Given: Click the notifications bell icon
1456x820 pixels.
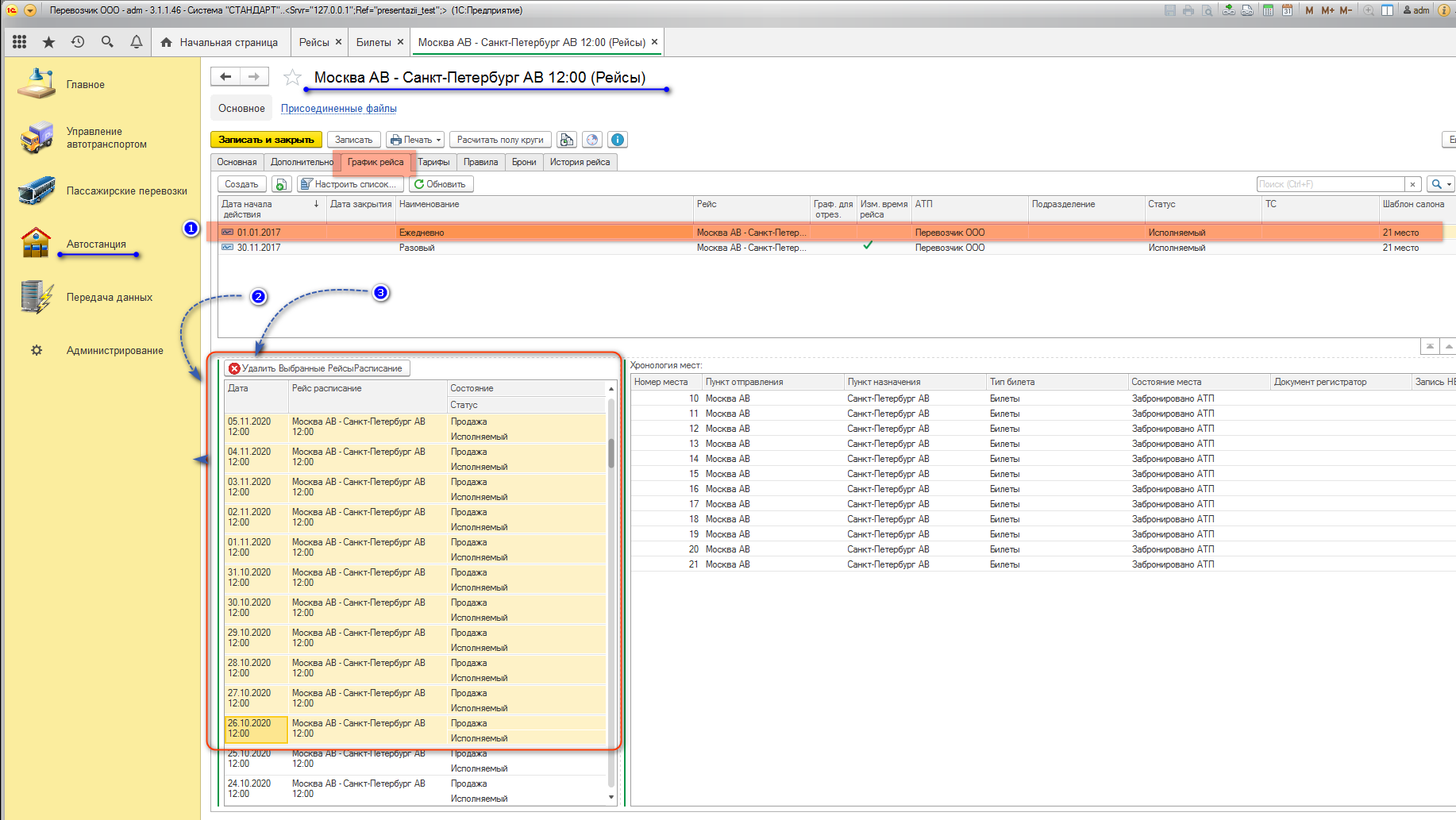Looking at the screenshot, I should pos(137,42).
